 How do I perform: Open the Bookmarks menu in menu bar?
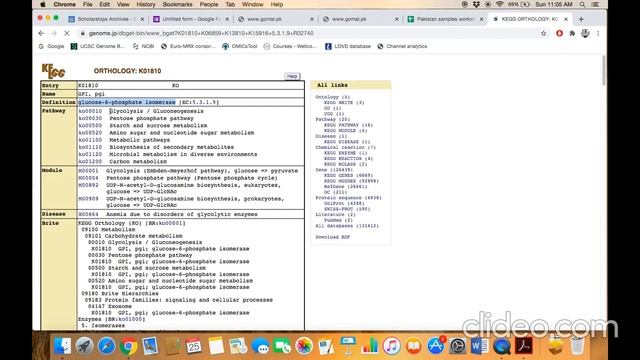tap(177, 4)
